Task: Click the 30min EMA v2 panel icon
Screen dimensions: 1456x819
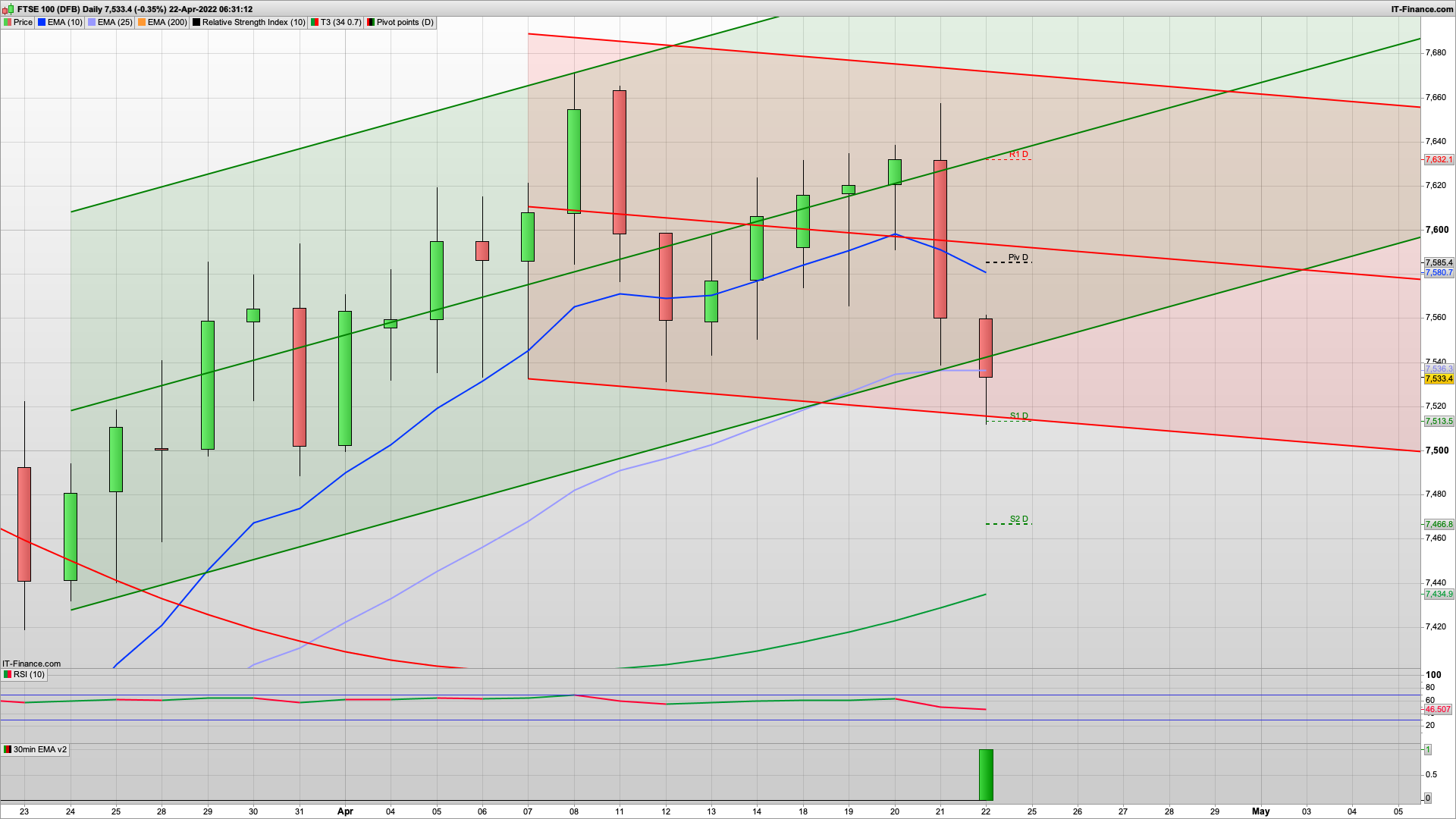Action: (x=8, y=749)
